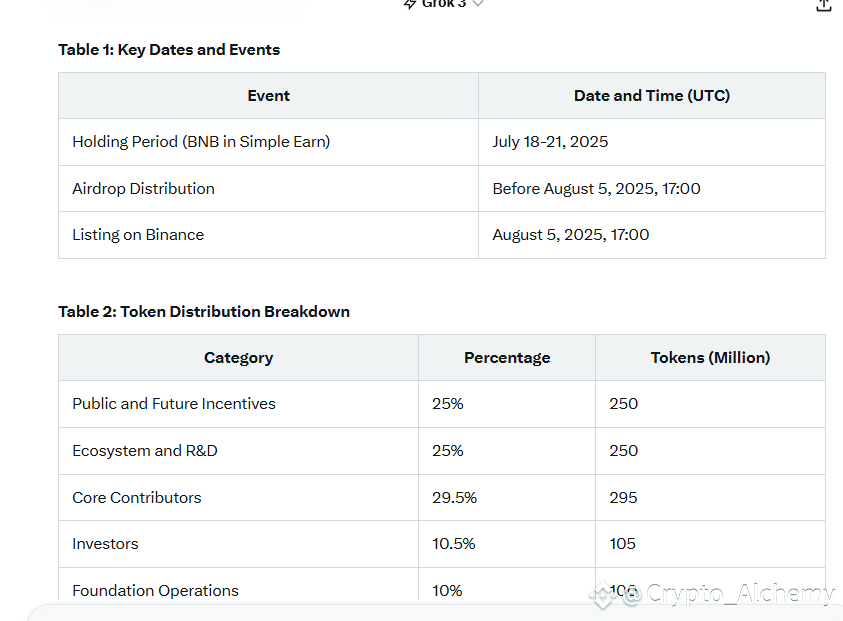Select the 'August 5, 2025, 17:00' listing date cell

[x=652, y=235]
